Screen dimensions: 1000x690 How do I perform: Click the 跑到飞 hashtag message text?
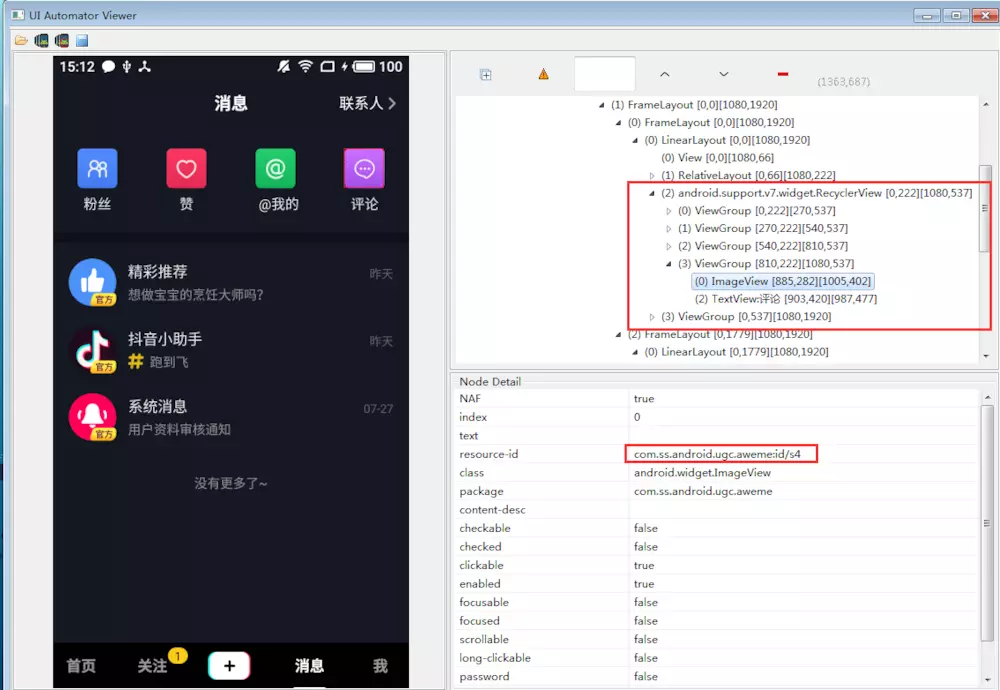coord(169,362)
